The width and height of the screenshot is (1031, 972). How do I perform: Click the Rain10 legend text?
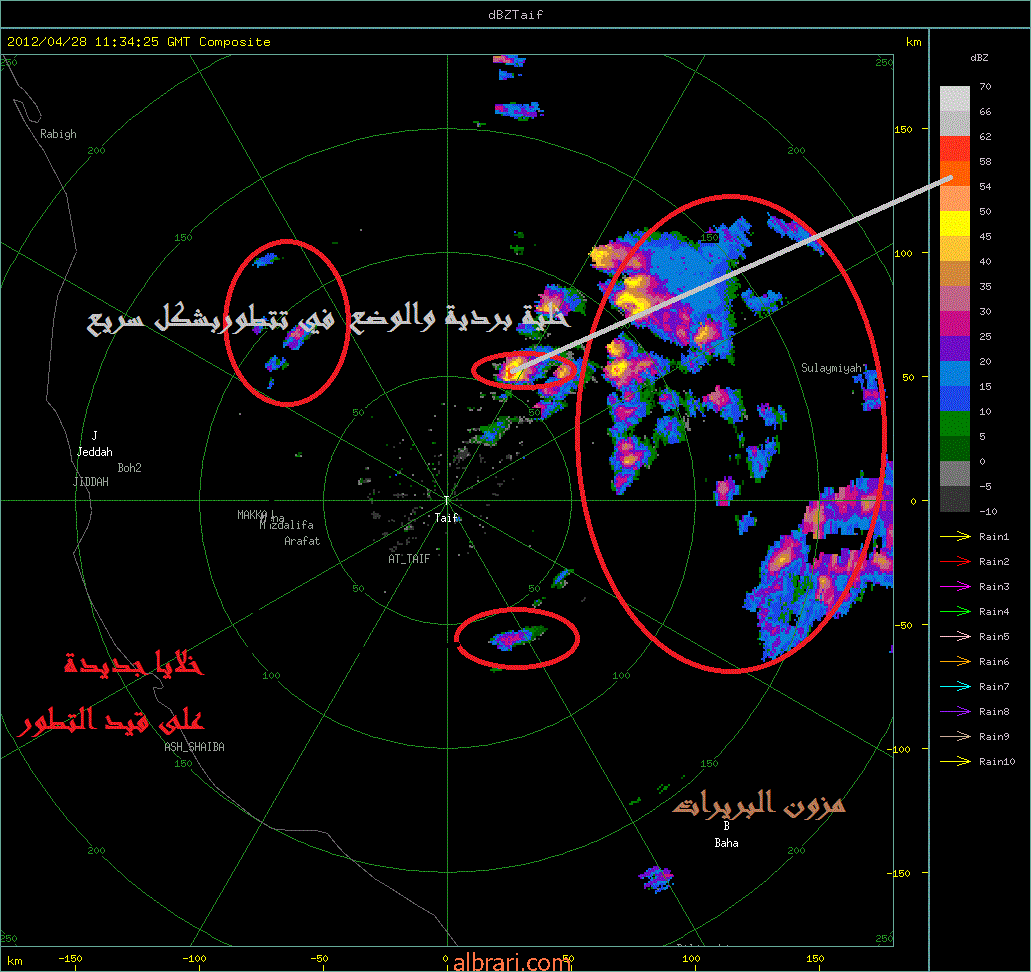coord(997,762)
